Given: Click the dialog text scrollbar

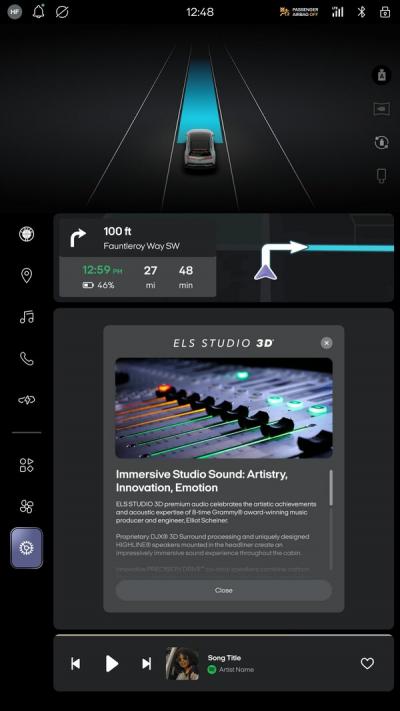Looking at the screenshot, I should click(331, 487).
